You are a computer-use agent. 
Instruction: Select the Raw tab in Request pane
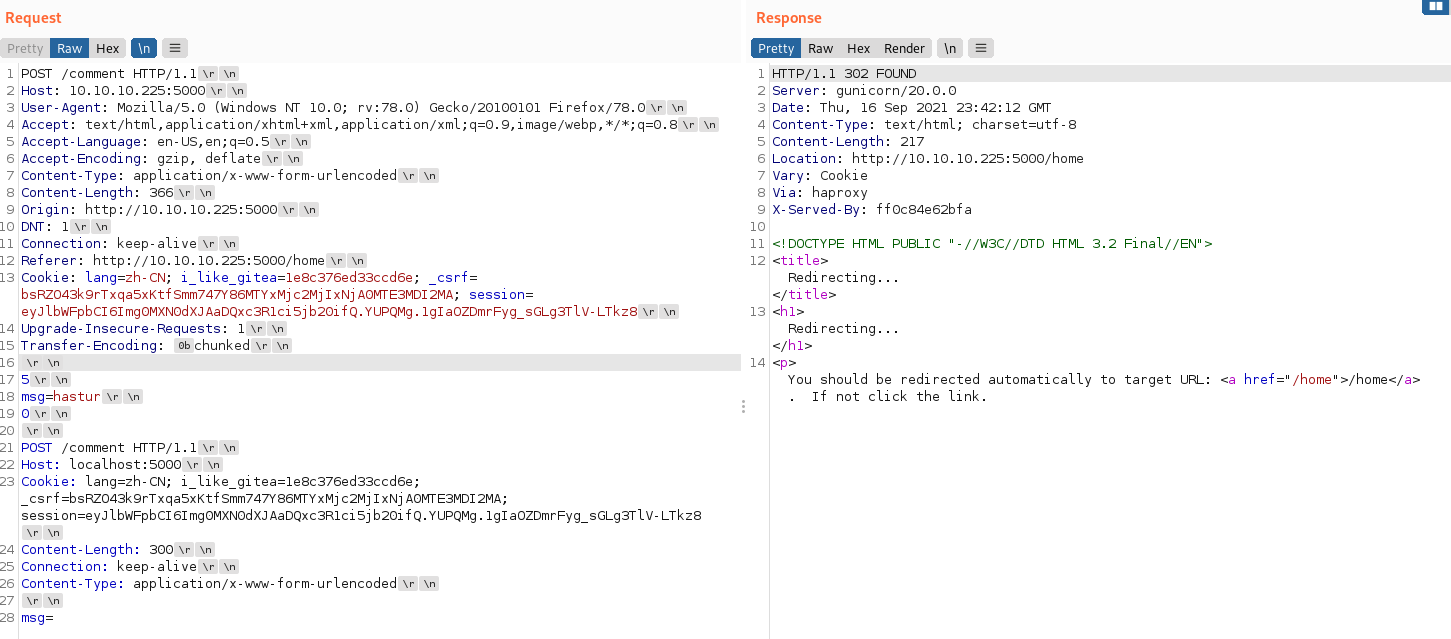click(x=70, y=48)
